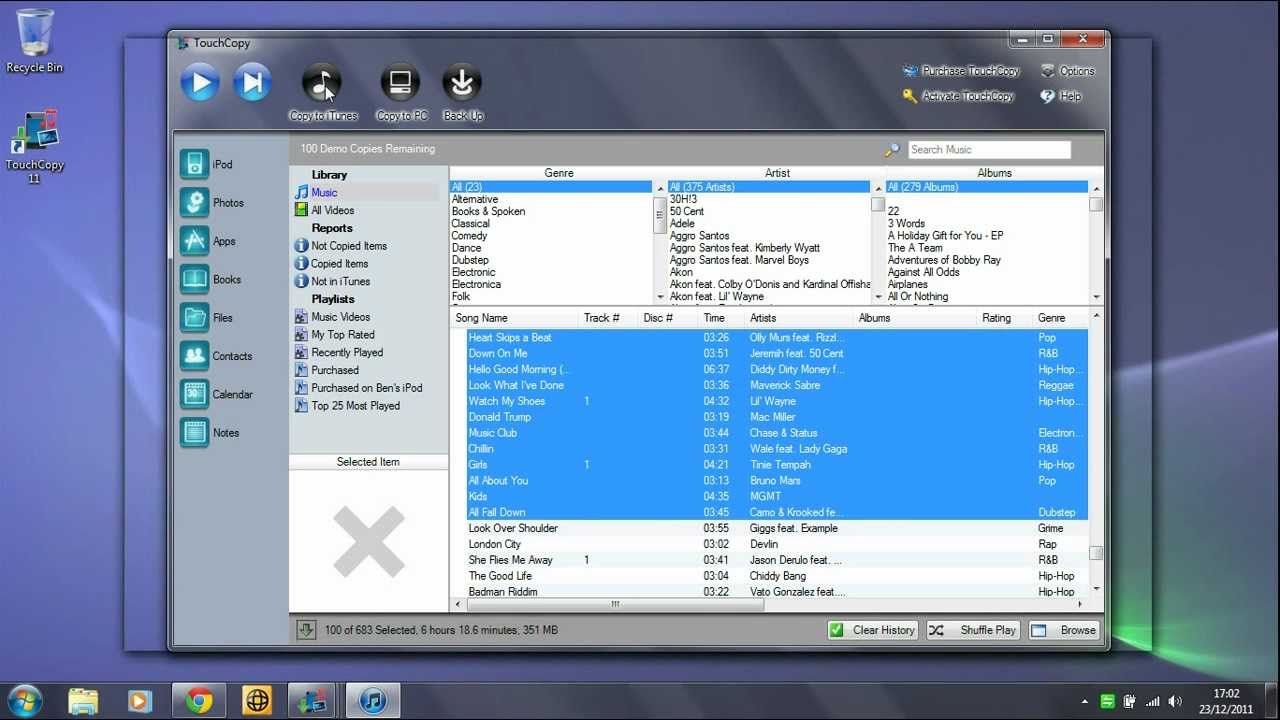Sort by Rating column header
The image size is (1280, 720).
coord(996,318)
